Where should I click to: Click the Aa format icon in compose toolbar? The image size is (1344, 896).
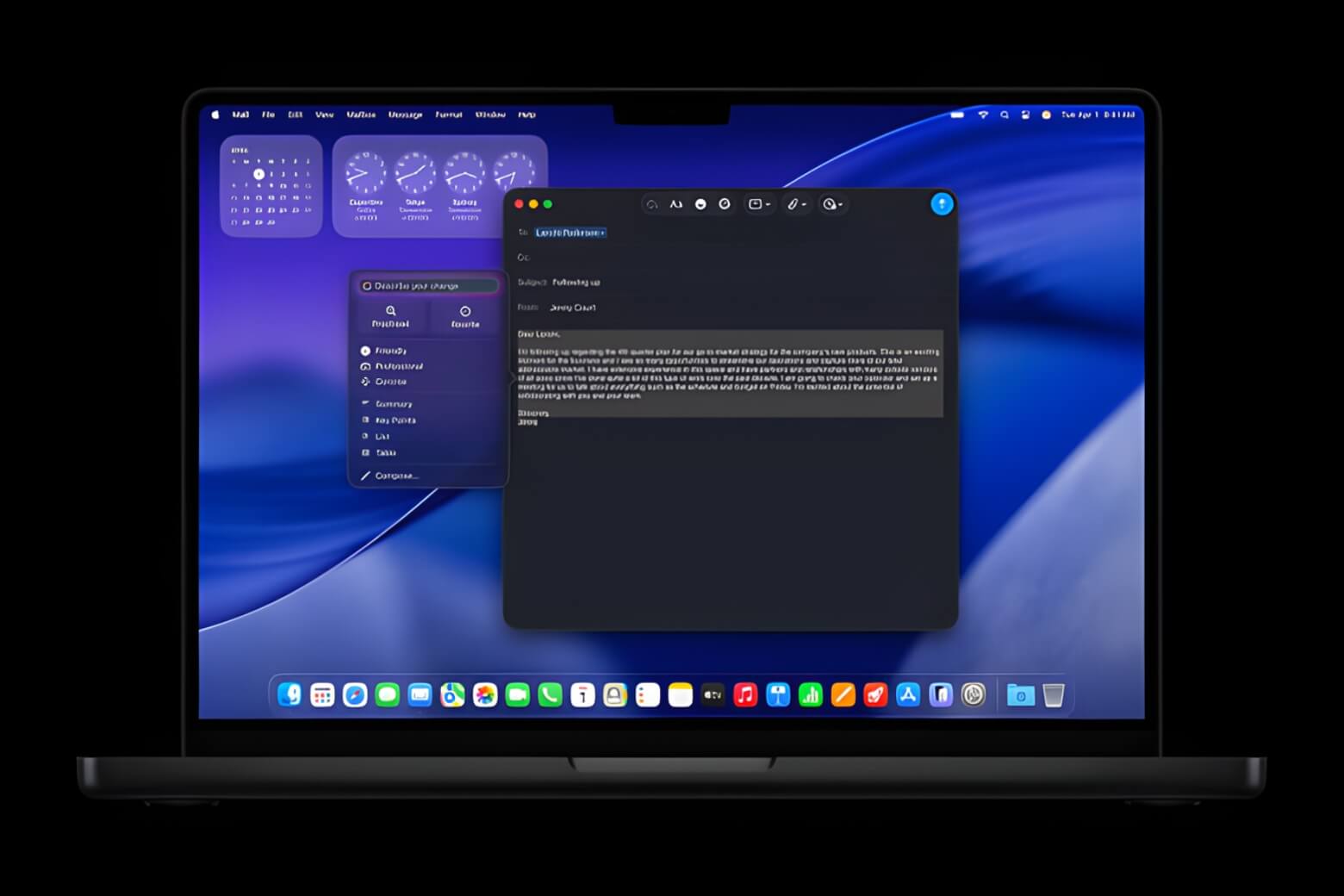coord(675,204)
